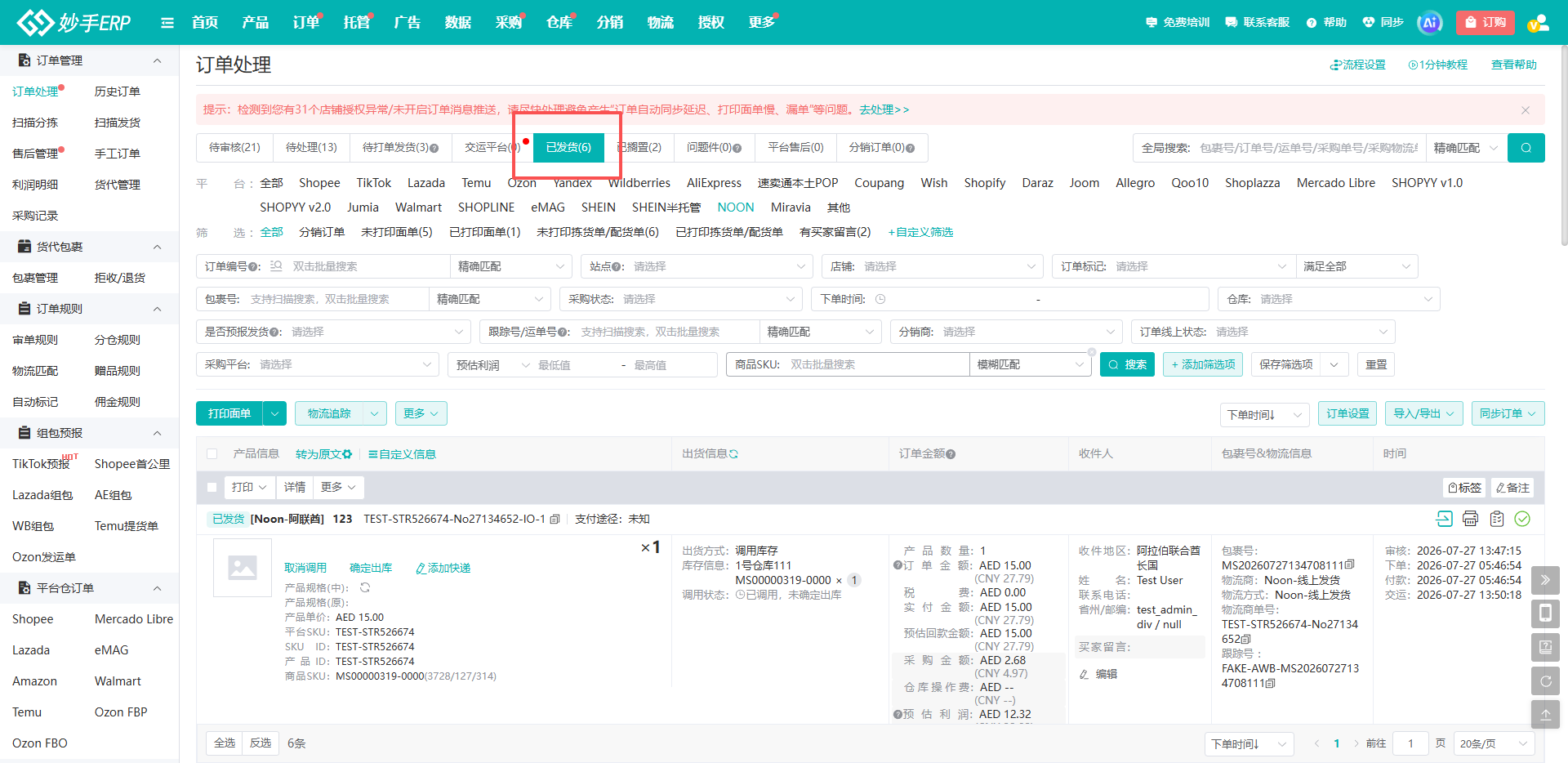The height and width of the screenshot is (763, 1568).
Task: Click 添加快递 pencil link
Action: 443,569
